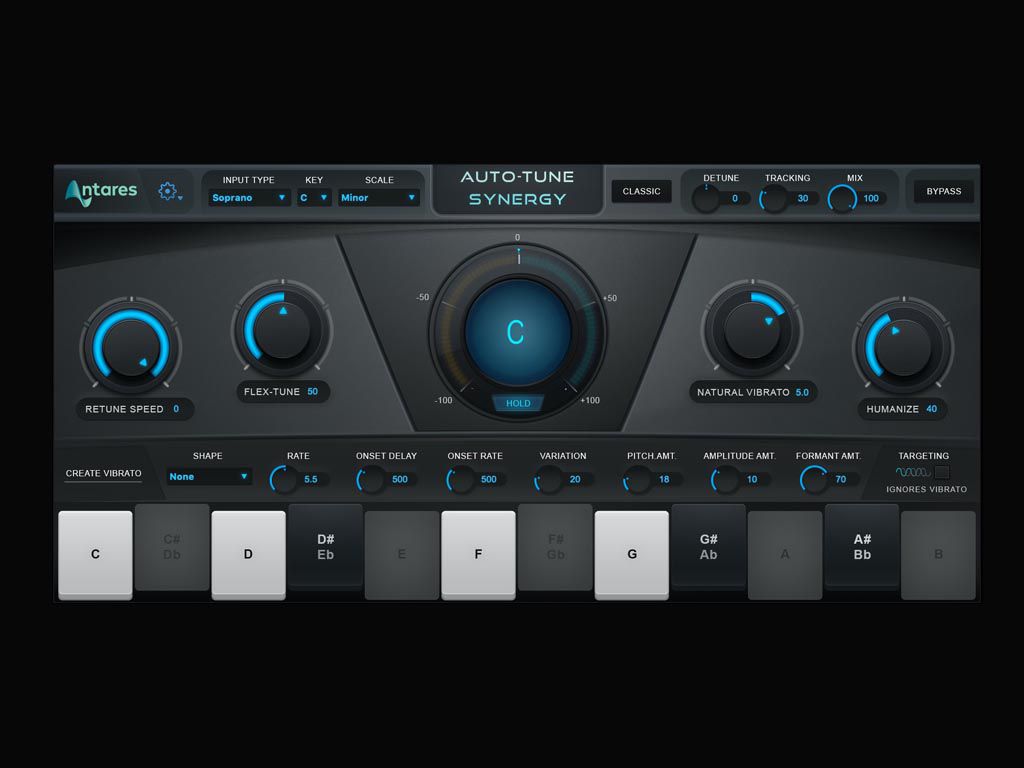
Task: Open the Scale dropdown showing Minor
Action: click(378, 197)
